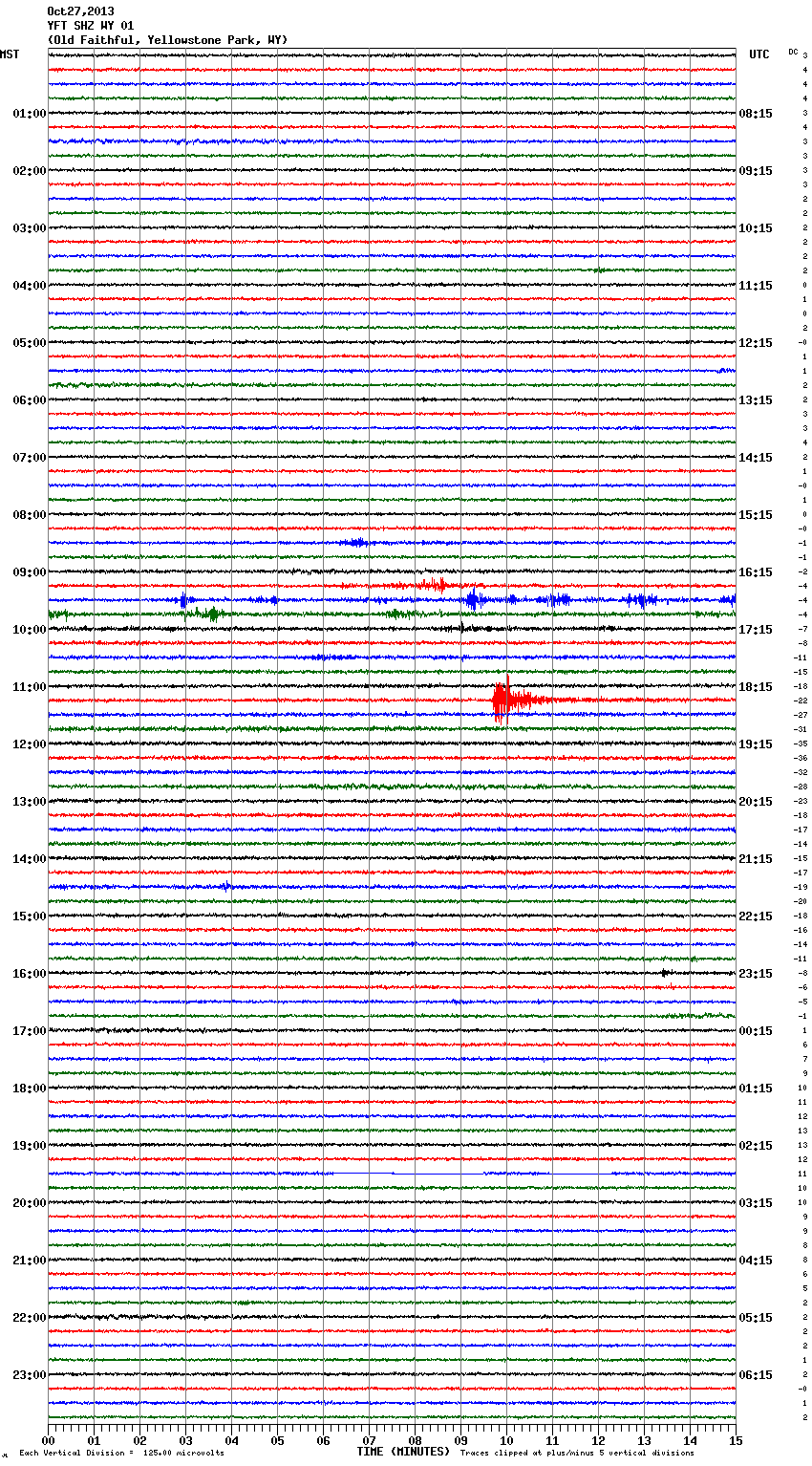Image resolution: width=812 pixels, height=1466 pixels.
Task: Click the MST time zone label
Action: (10, 54)
